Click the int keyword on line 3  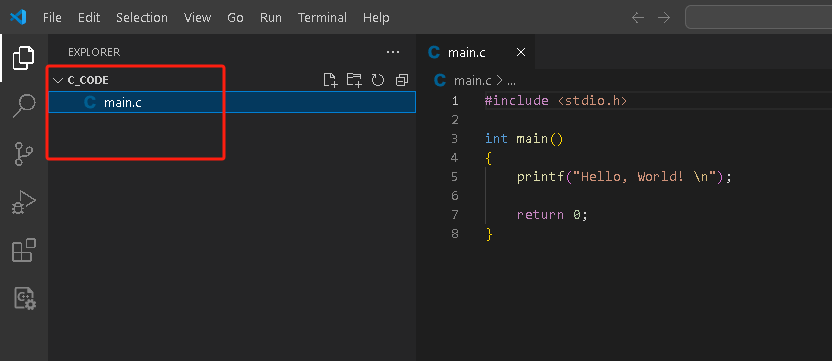pos(496,139)
